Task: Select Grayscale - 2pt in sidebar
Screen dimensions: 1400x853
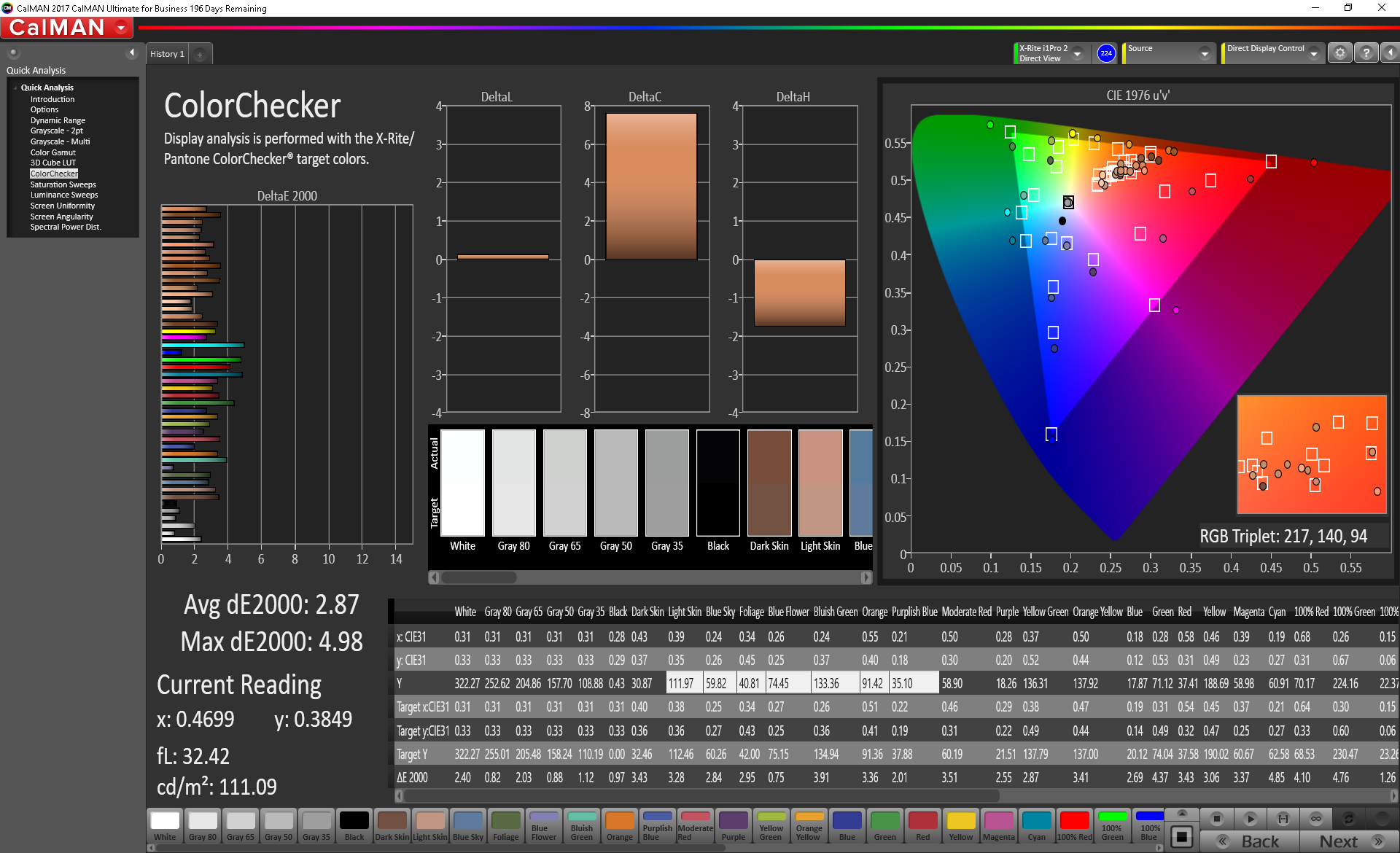Action: coord(57,131)
